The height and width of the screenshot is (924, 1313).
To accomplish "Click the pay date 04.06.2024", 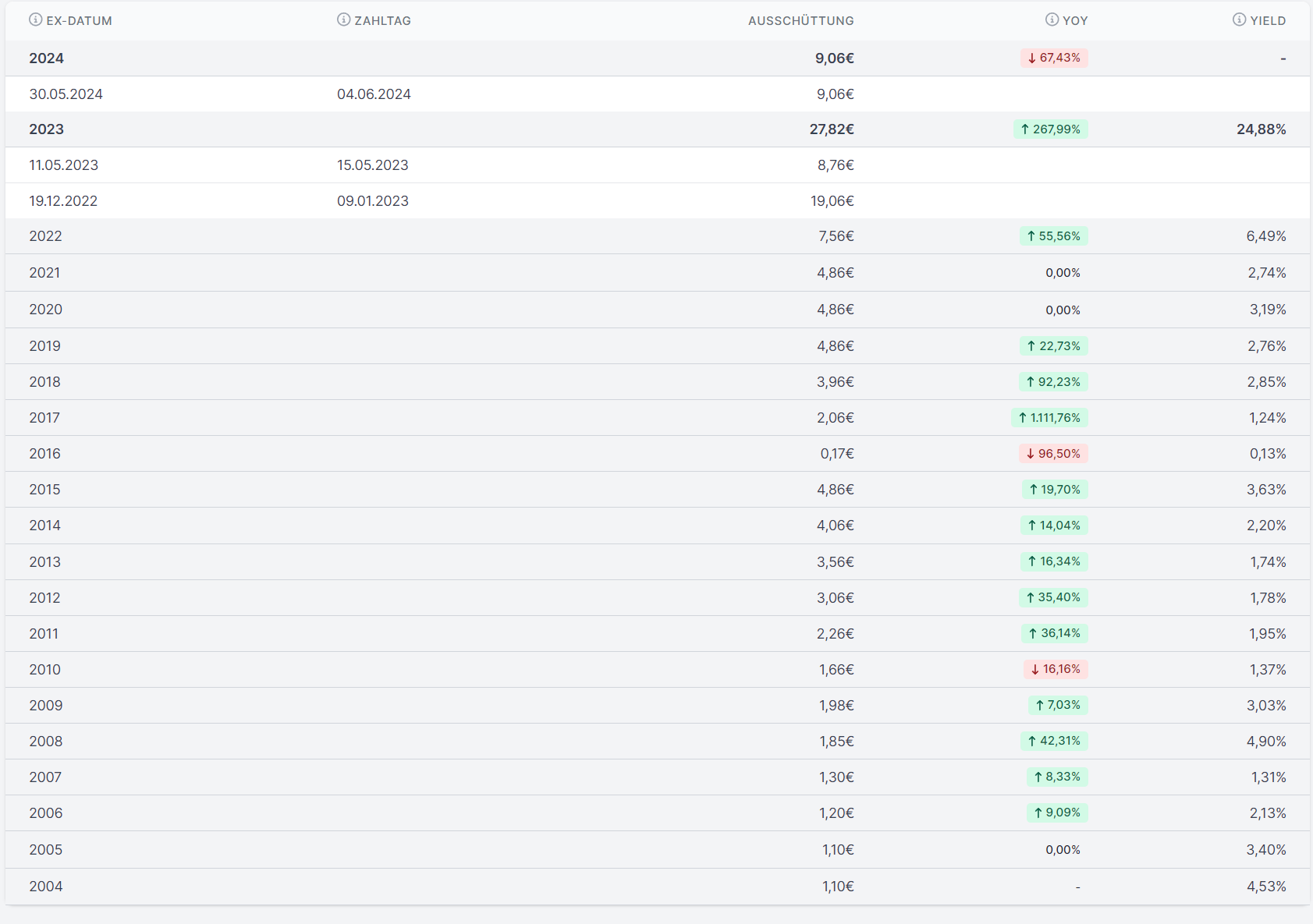I will click(374, 94).
